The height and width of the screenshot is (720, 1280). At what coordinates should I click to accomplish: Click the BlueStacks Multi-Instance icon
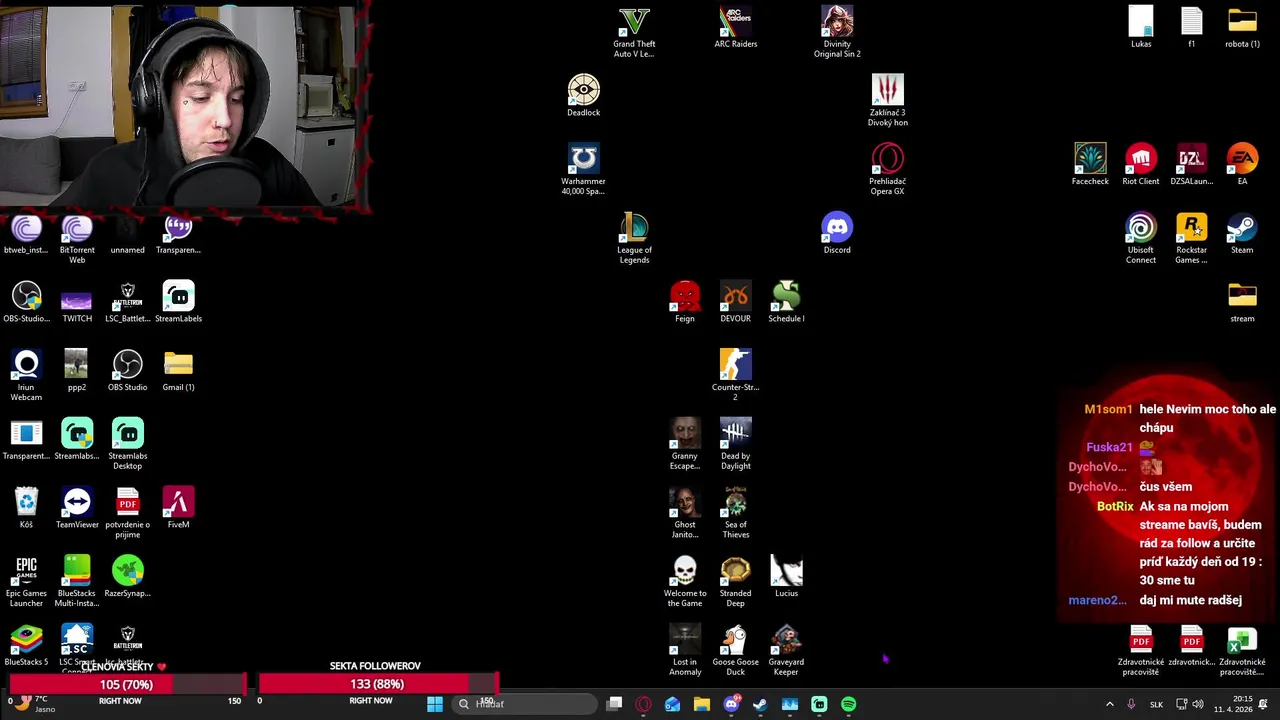[x=77, y=582]
